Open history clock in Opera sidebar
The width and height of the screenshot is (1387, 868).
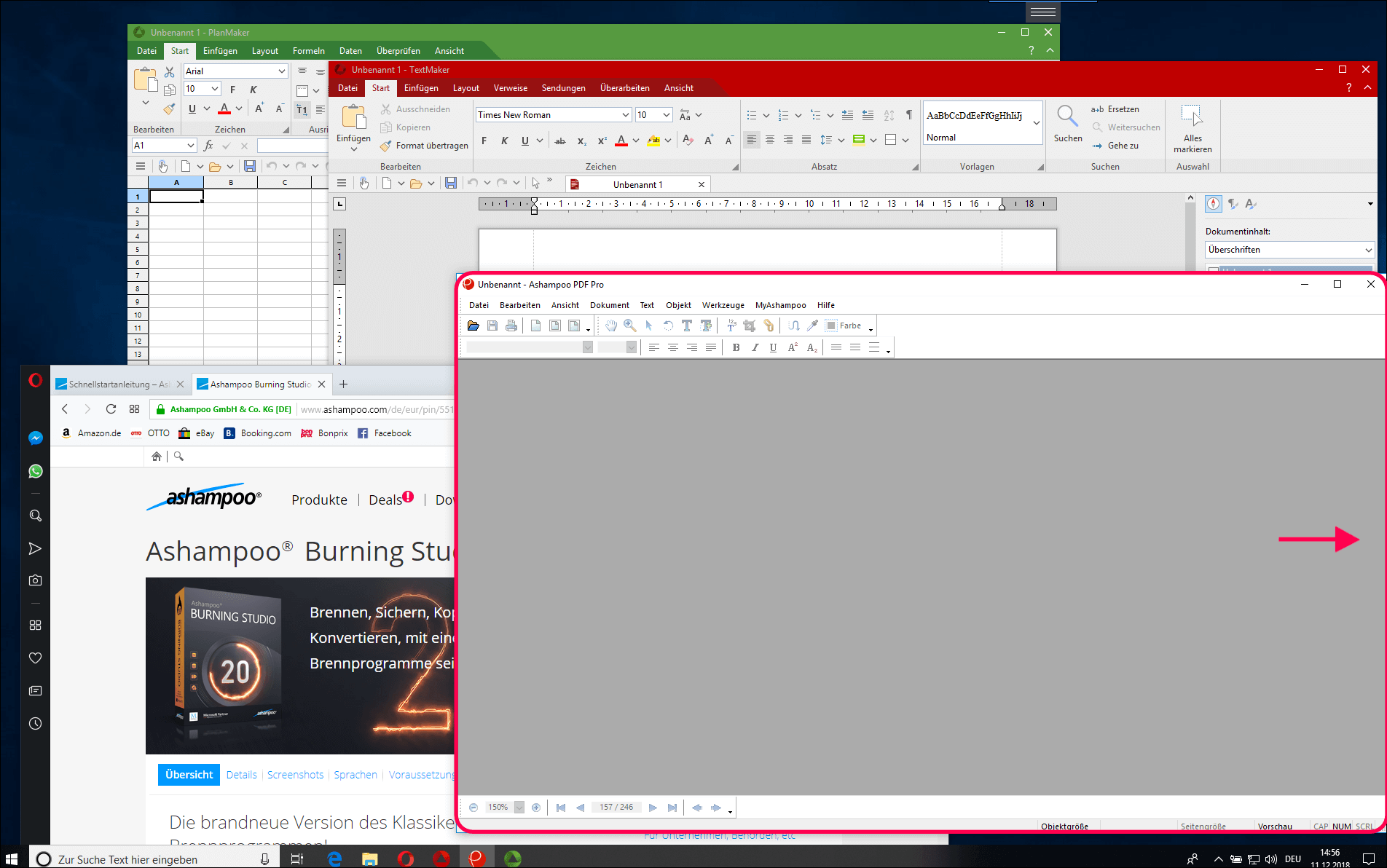coord(35,724)
